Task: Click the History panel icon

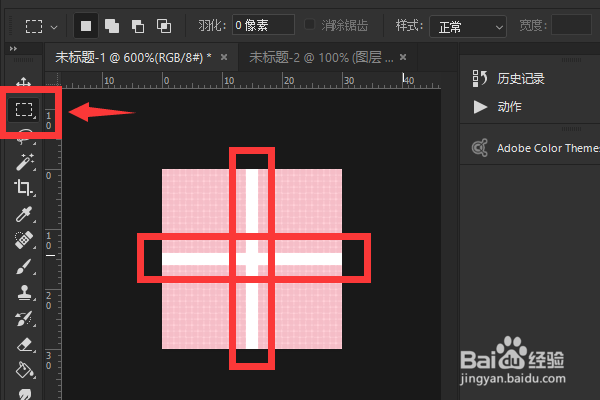Action: 479,78
